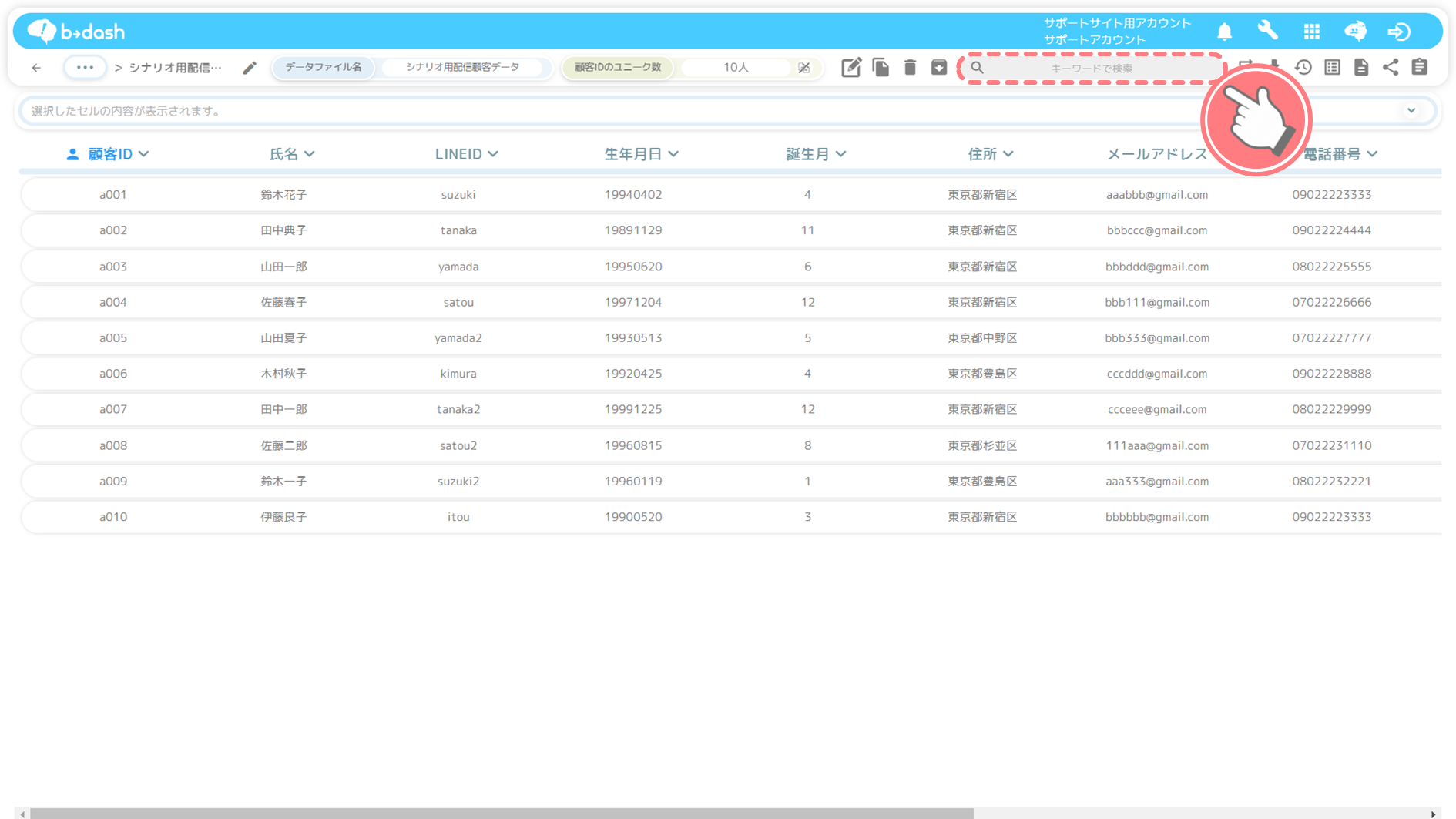Expand the selected cell content bar
The width and height of the screenshot is (1456, 819).
(x=1411, y=111)
